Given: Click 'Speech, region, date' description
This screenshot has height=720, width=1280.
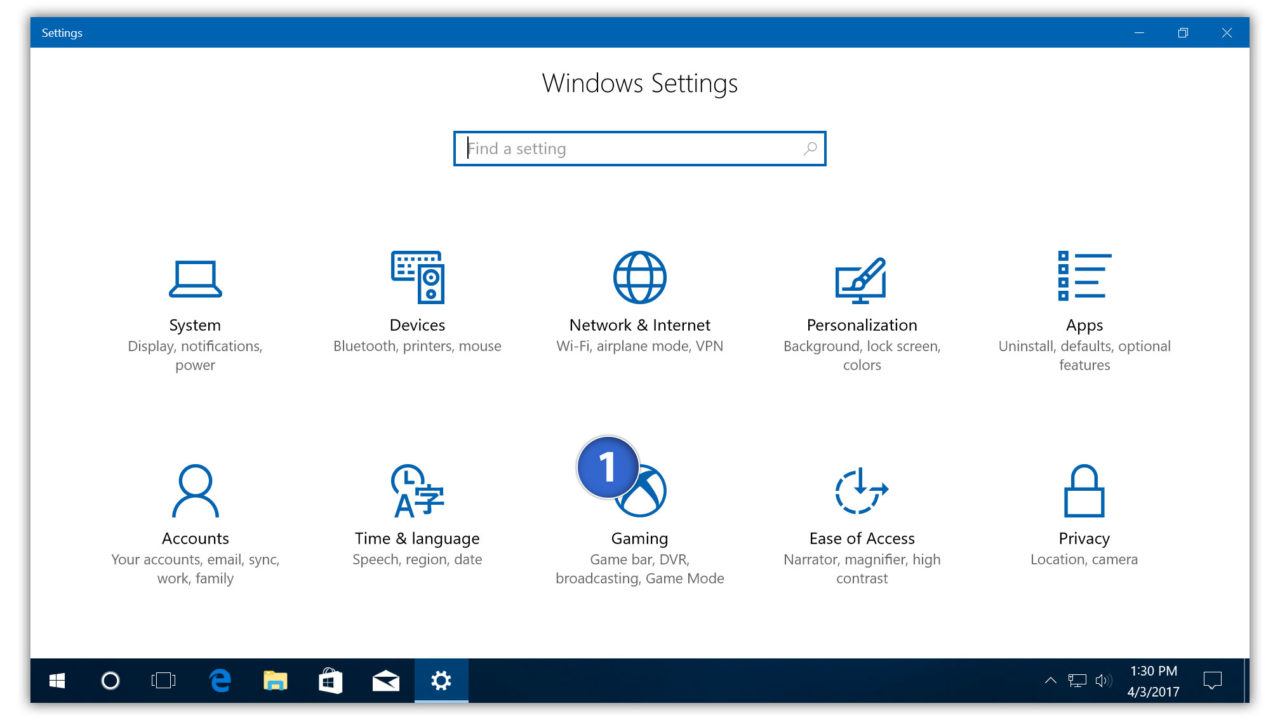Looking at the screenshot, I should 417,560.
